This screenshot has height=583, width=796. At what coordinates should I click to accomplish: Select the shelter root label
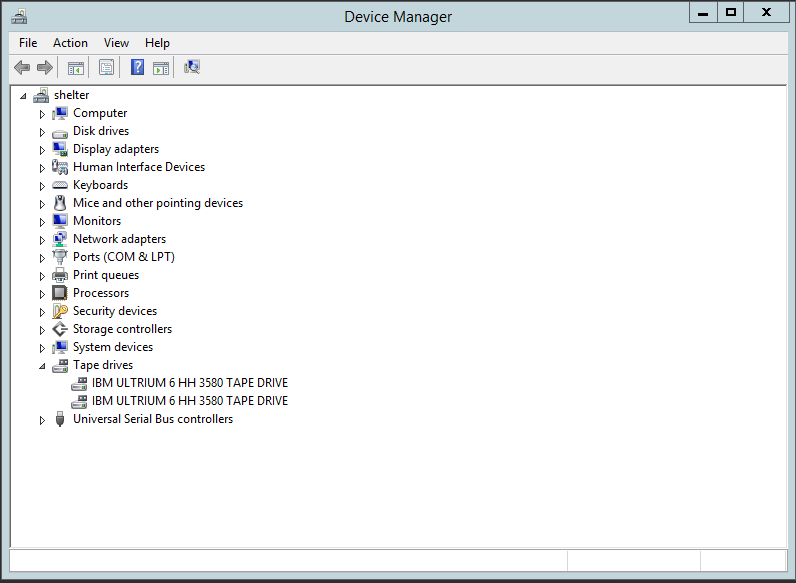pos(72,95)
